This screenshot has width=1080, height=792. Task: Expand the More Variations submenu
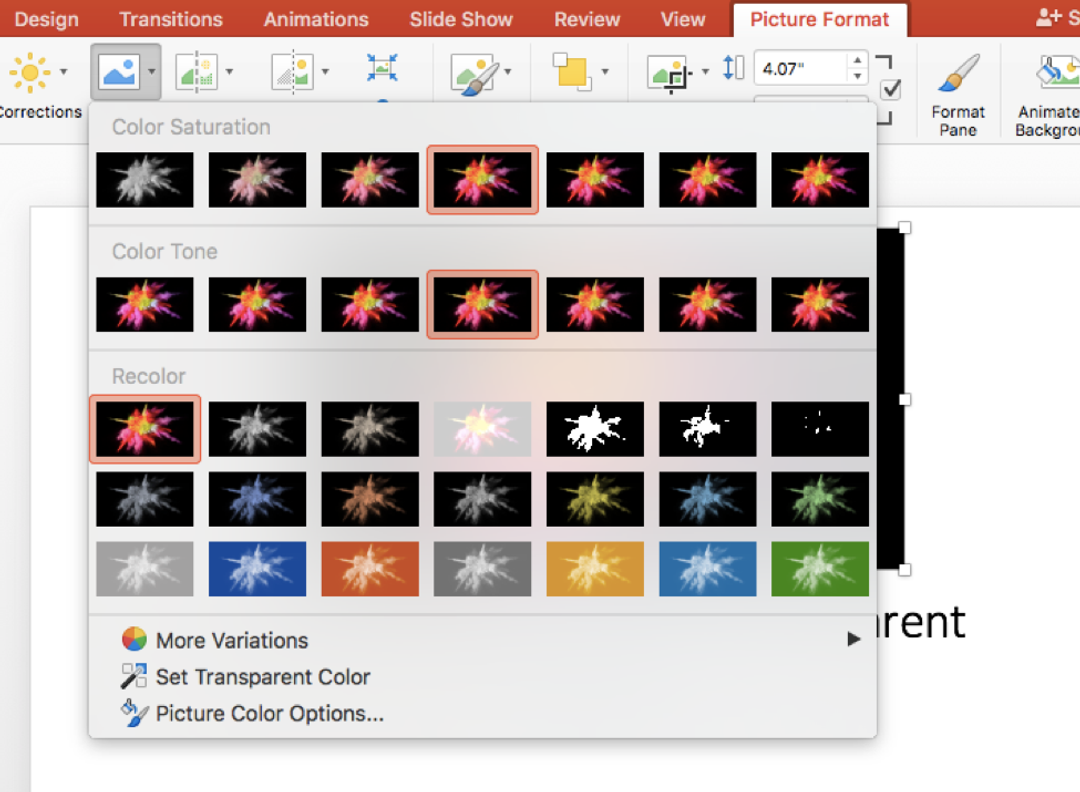click(232, 640)
